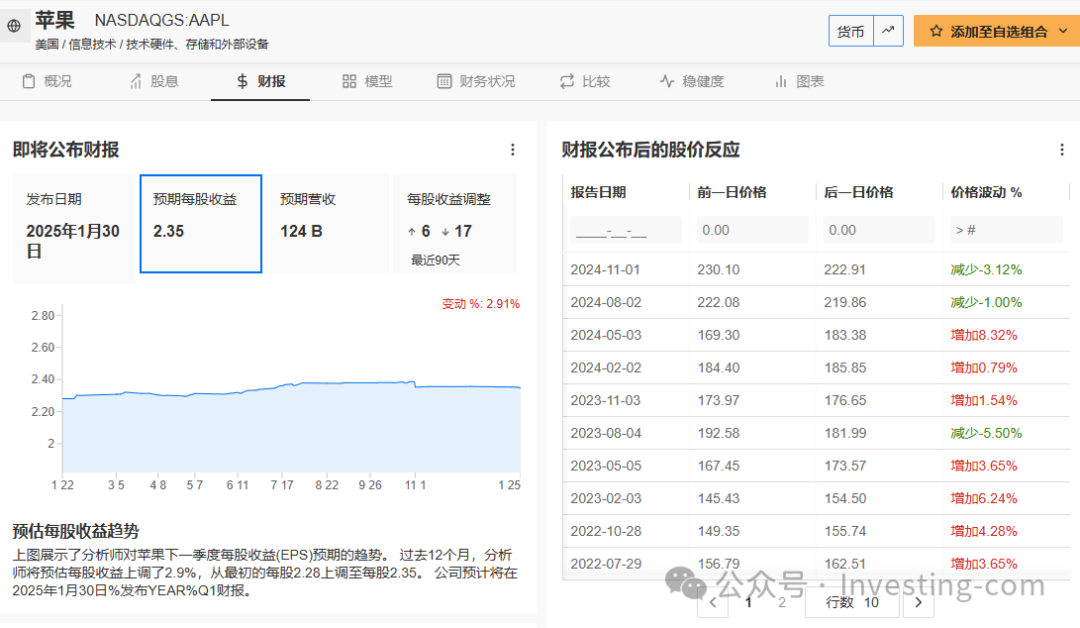Open the 稳健度 tab
The height and width of the screenshot is (628, 1080).
[692, 81]
